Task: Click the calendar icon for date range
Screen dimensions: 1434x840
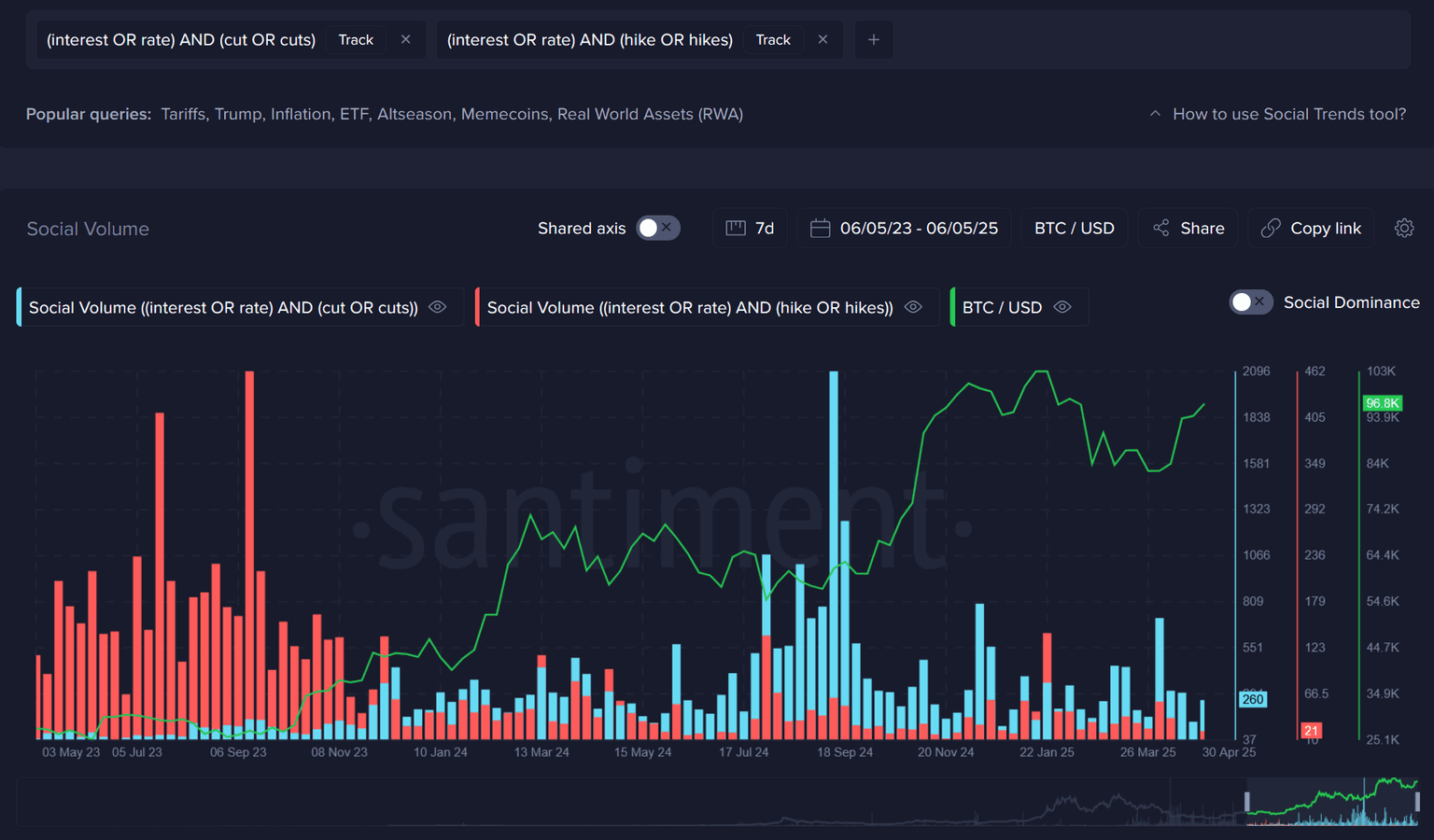Action: point(820,228)
